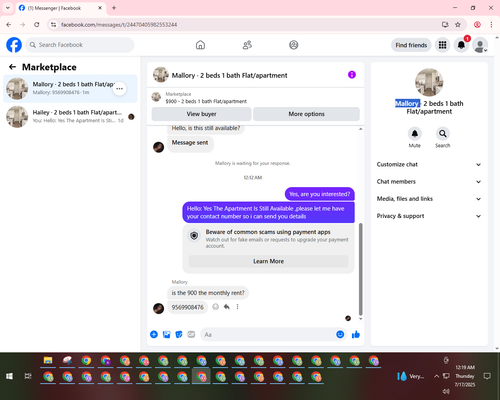Viewport: 500px width, 400px height.
Task: Open the Windows notification center
Action: [x=487, y=376]
